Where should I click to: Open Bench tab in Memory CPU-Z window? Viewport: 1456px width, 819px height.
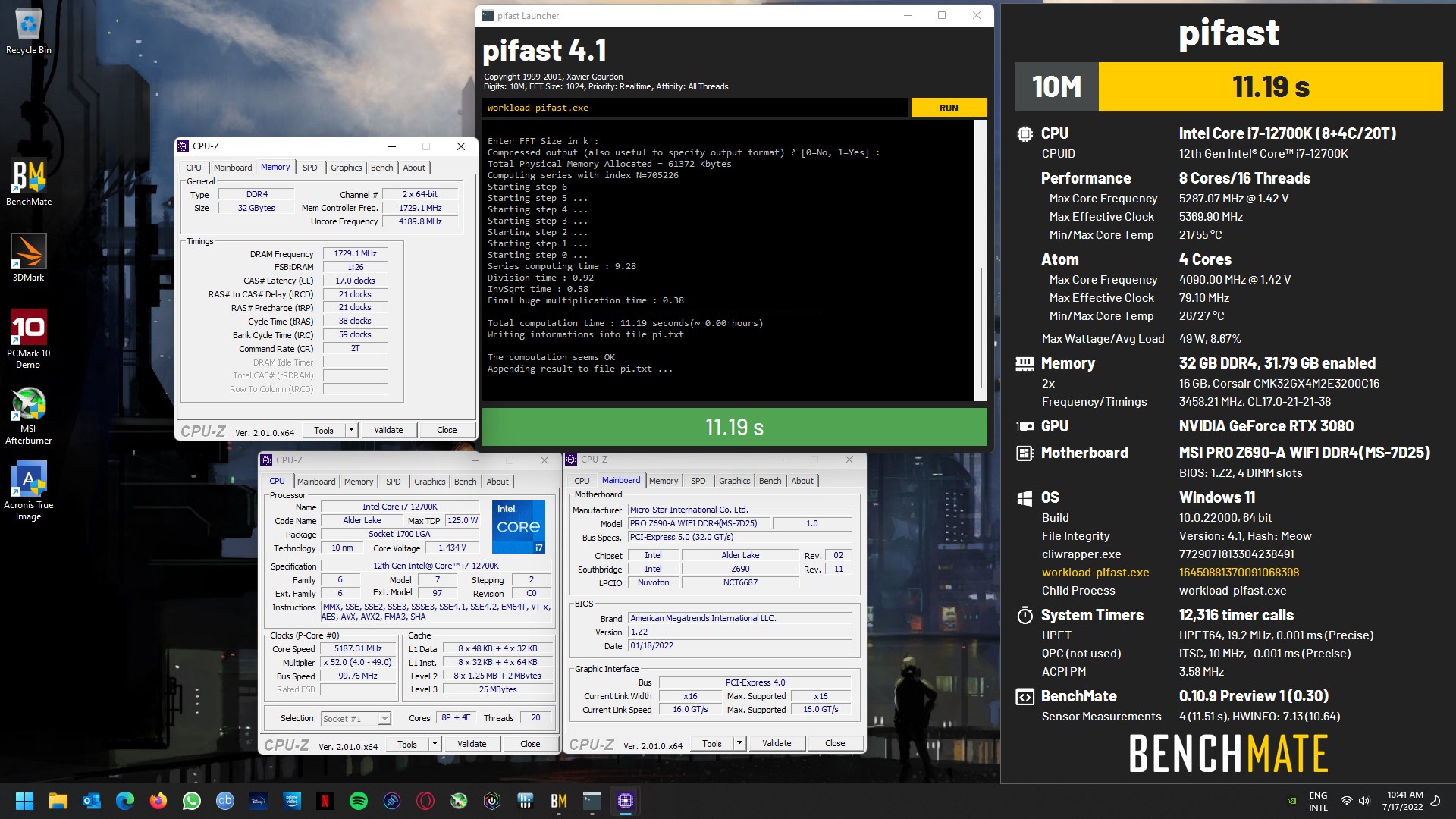coord(381,168)
